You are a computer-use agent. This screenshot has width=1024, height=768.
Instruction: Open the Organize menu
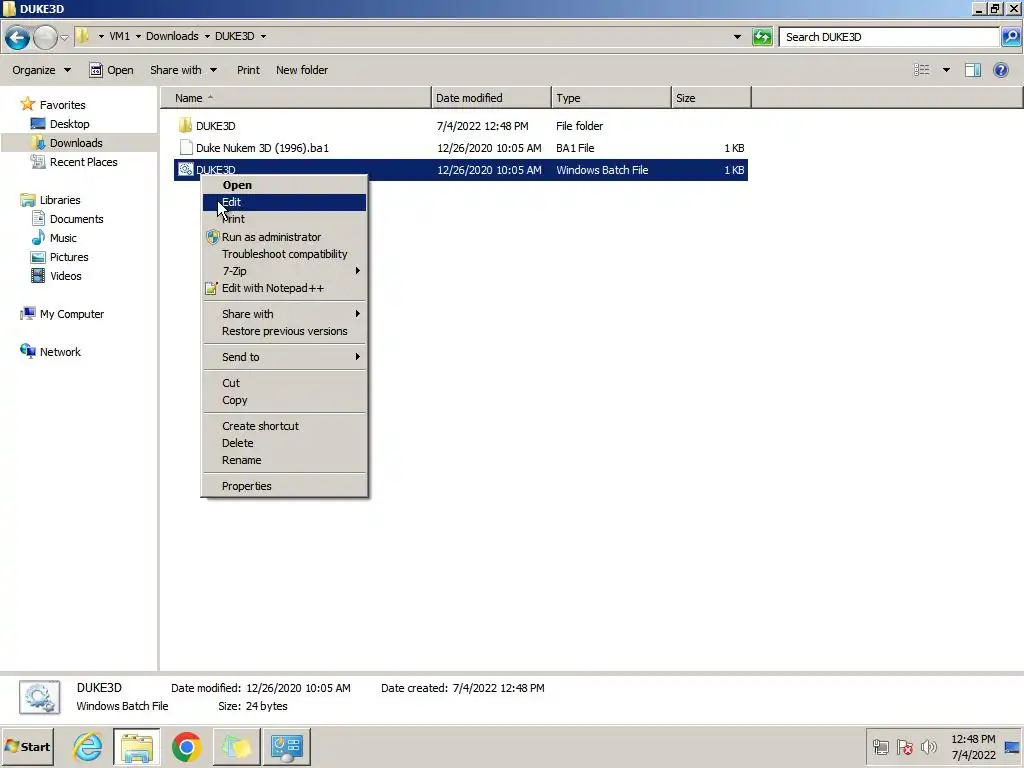[41, 70]
